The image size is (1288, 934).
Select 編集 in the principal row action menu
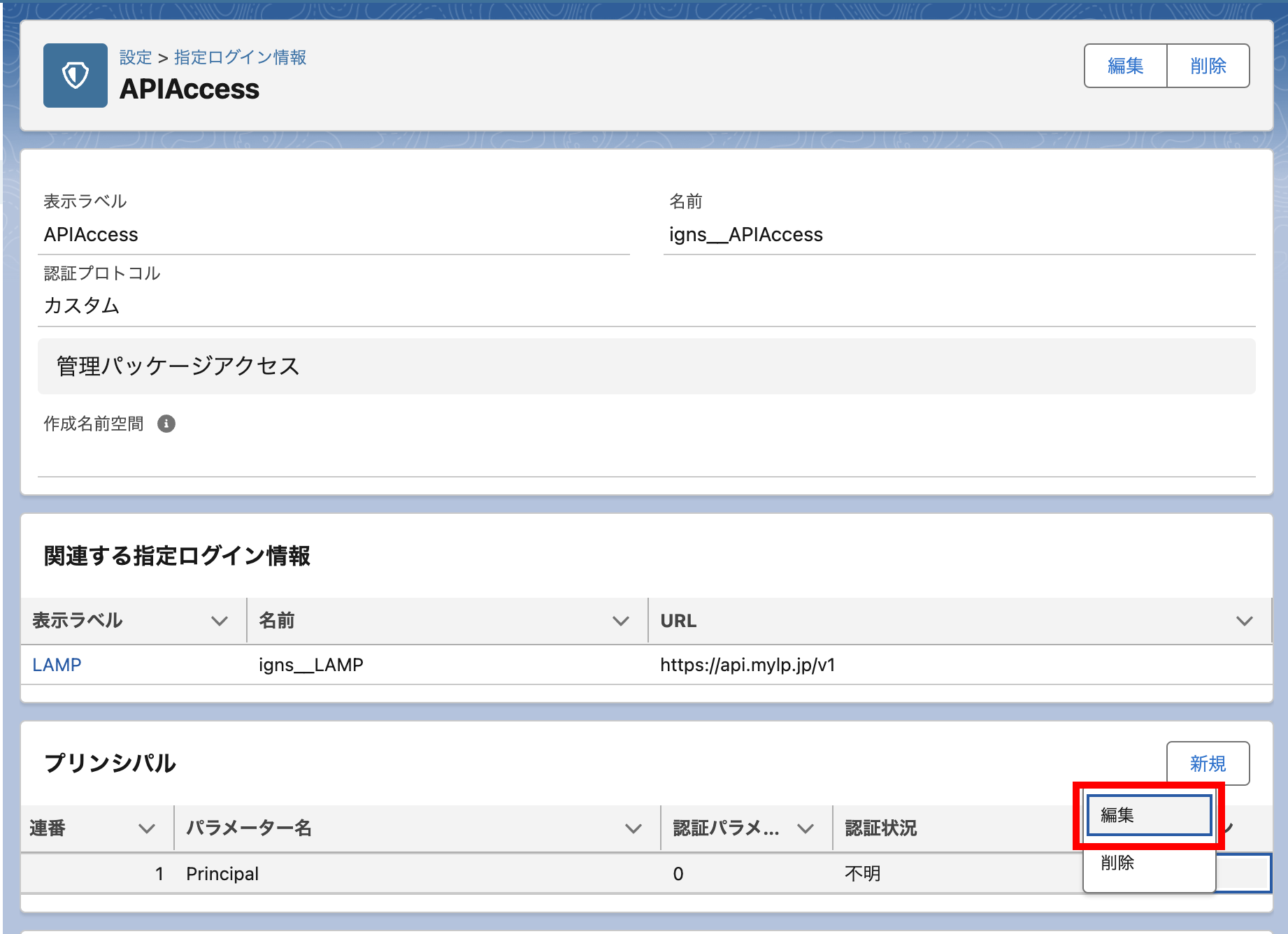point(1149,815)
